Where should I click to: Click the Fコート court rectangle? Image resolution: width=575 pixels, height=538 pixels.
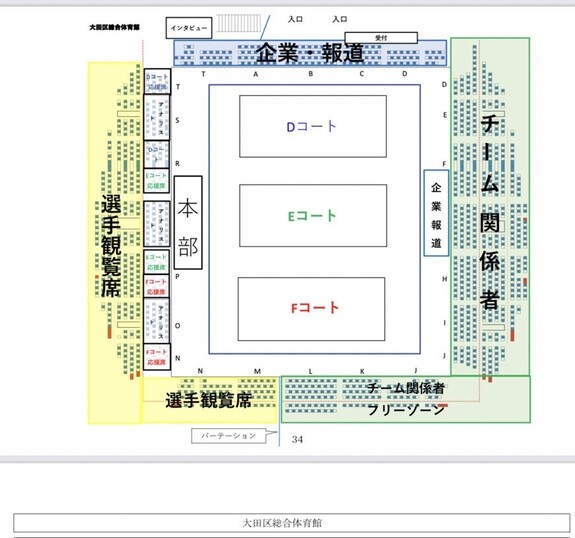click(312, 309)
